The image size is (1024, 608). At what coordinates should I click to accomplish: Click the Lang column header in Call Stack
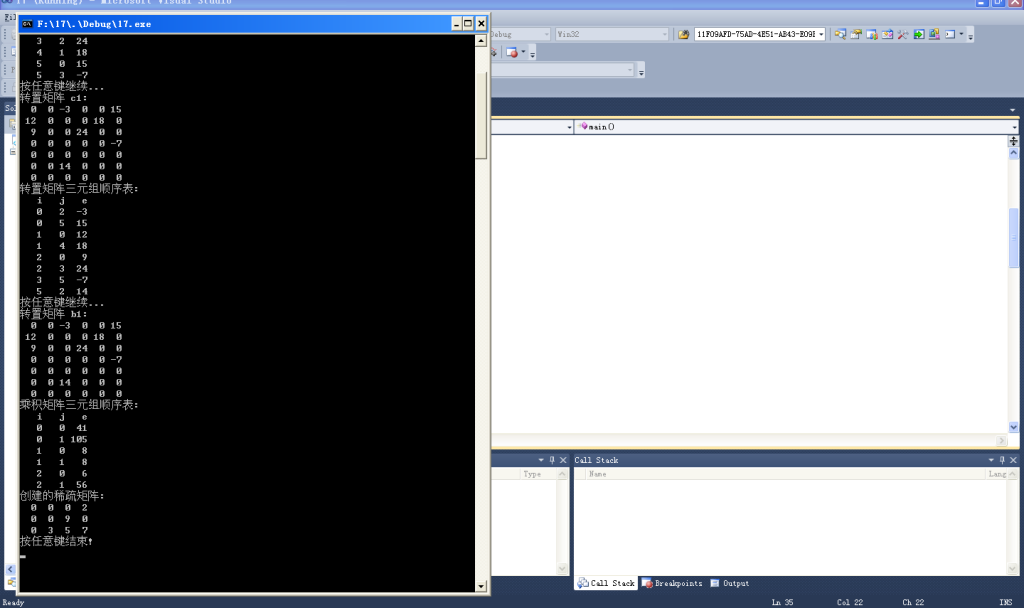pyautogui.click(x=997, y=474)
